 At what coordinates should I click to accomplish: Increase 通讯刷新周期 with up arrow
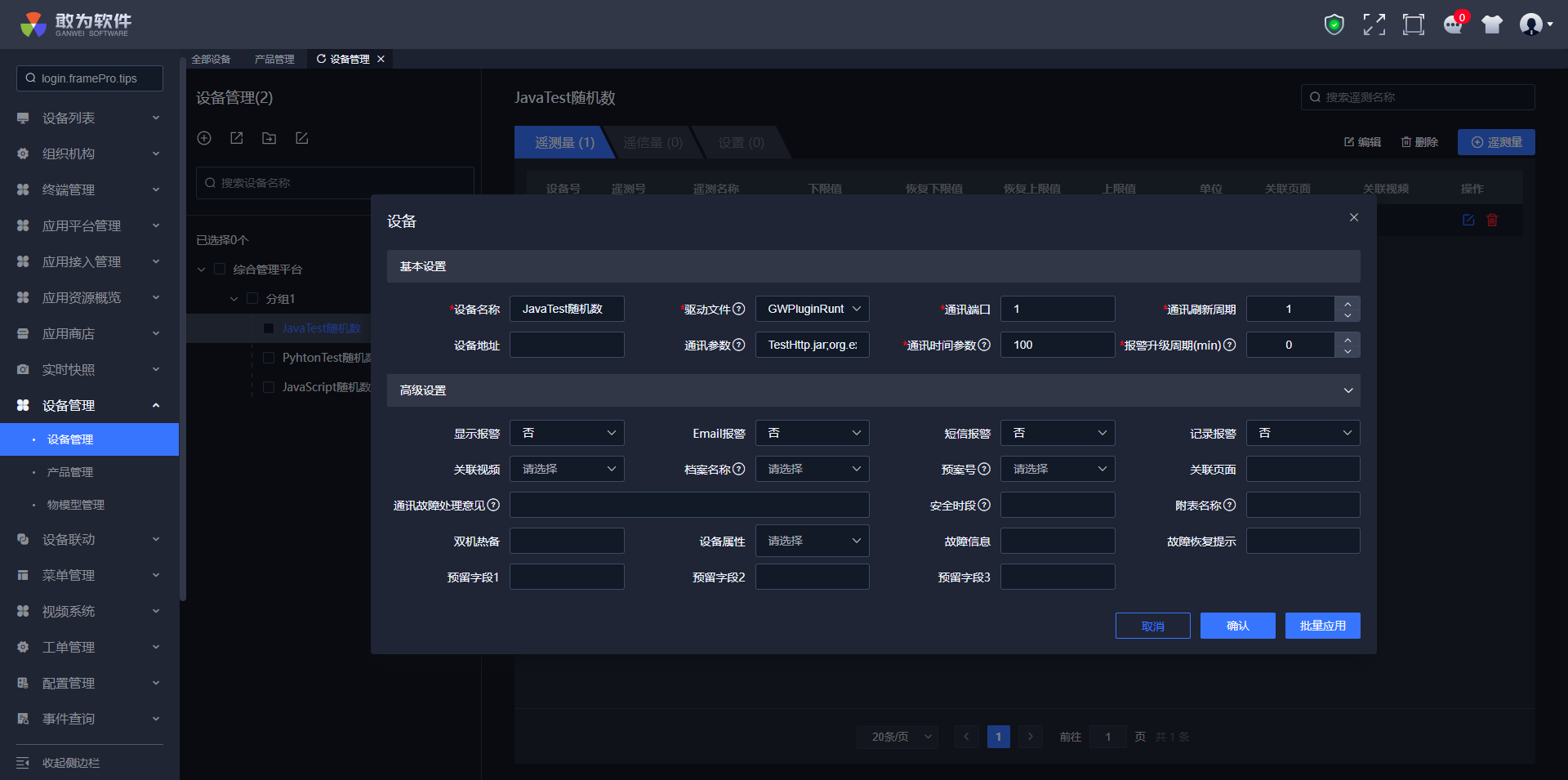[1347, 302]
